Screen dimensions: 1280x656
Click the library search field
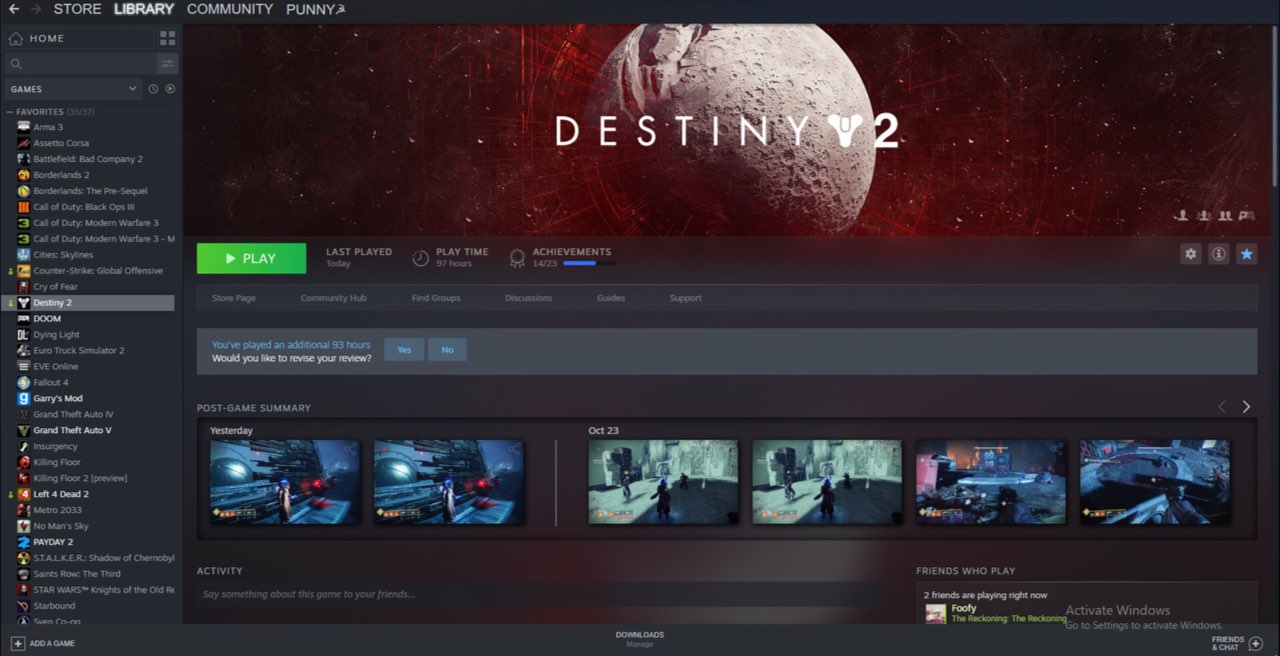click(80, 64)
